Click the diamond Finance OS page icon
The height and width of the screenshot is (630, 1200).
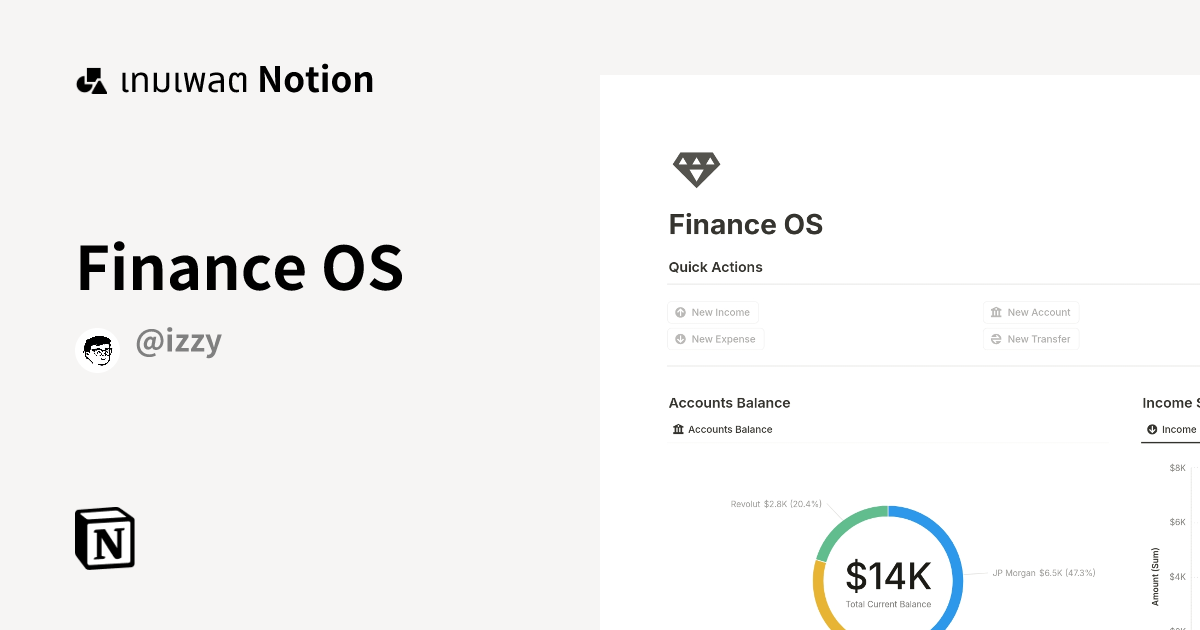(x=696, y=168)
